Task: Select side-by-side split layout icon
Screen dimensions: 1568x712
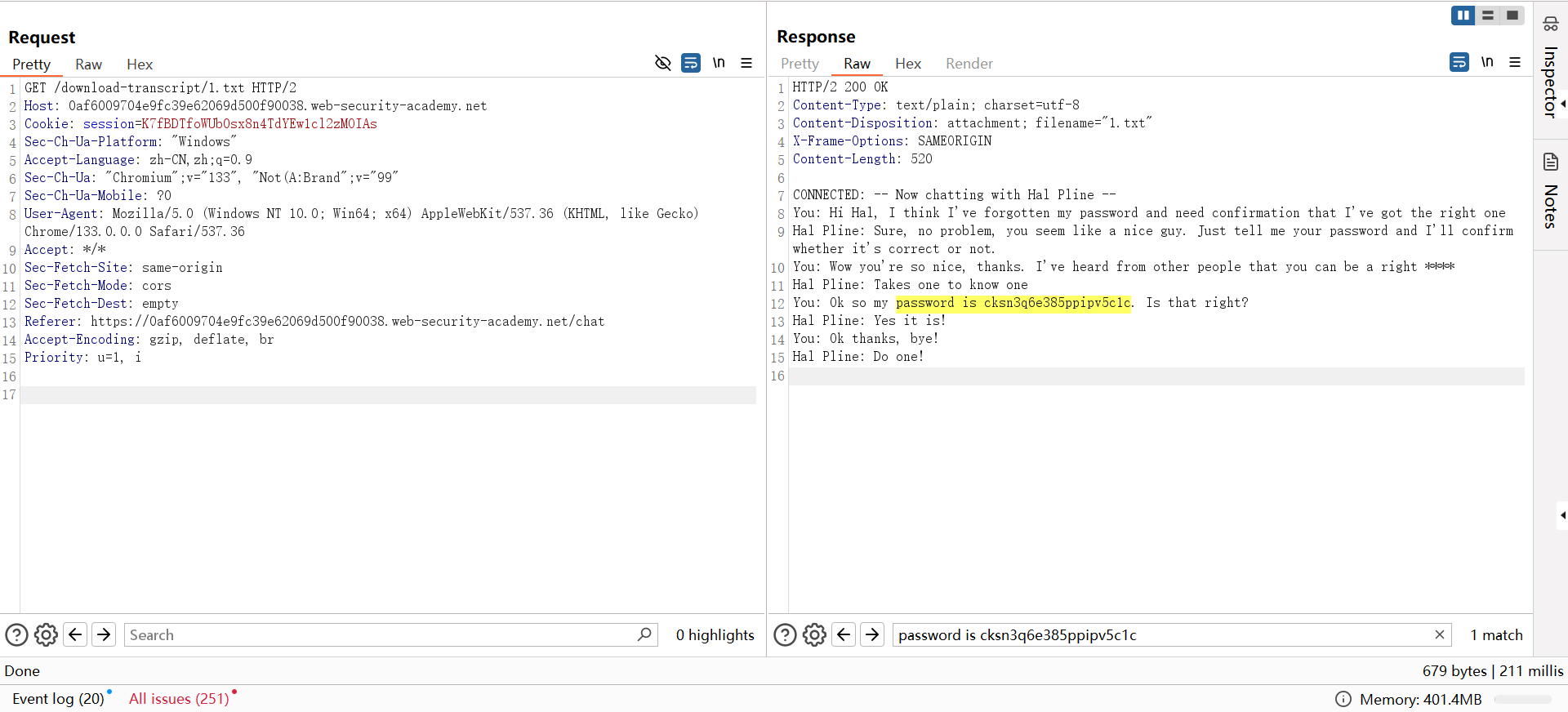Action: tap(1463, 16)
